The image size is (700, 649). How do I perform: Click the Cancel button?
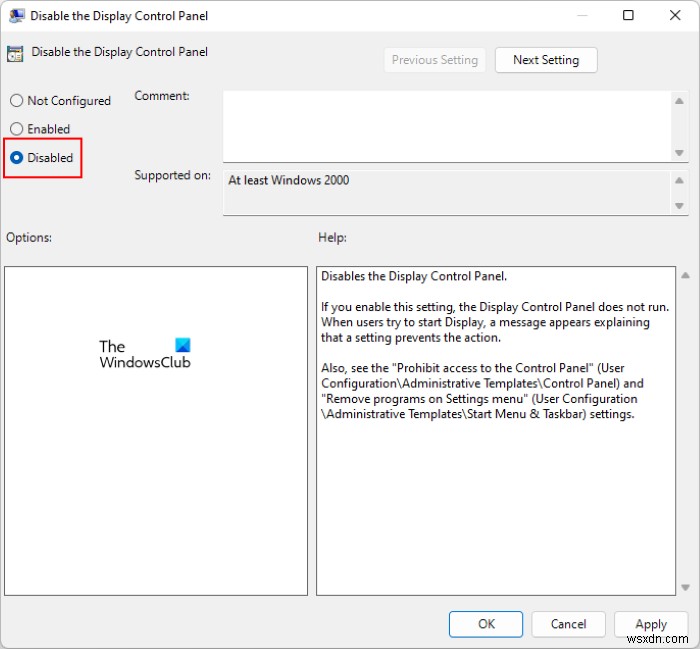click(568, 624)
